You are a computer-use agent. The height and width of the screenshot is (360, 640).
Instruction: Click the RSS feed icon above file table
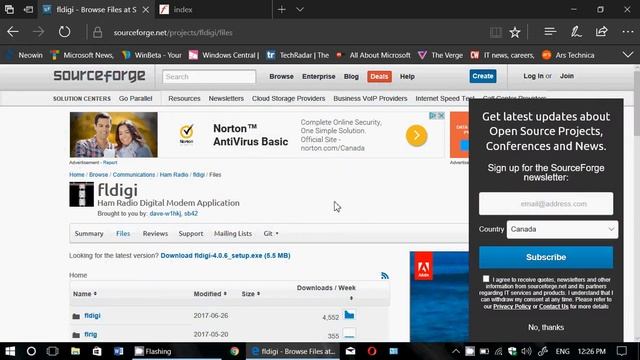click(384, 276)
